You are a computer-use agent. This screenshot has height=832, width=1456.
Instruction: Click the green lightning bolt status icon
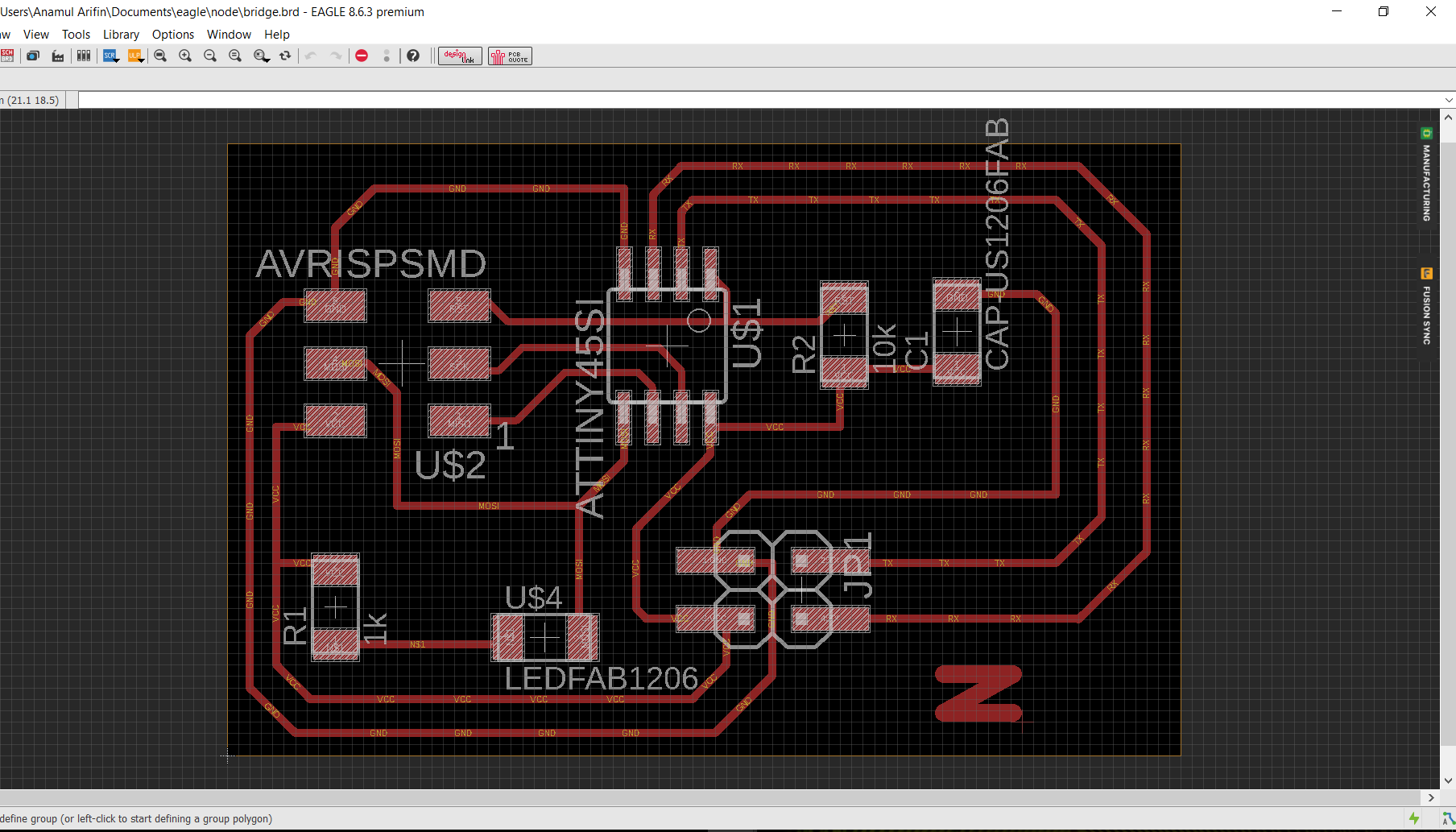tap(1414, 818)
